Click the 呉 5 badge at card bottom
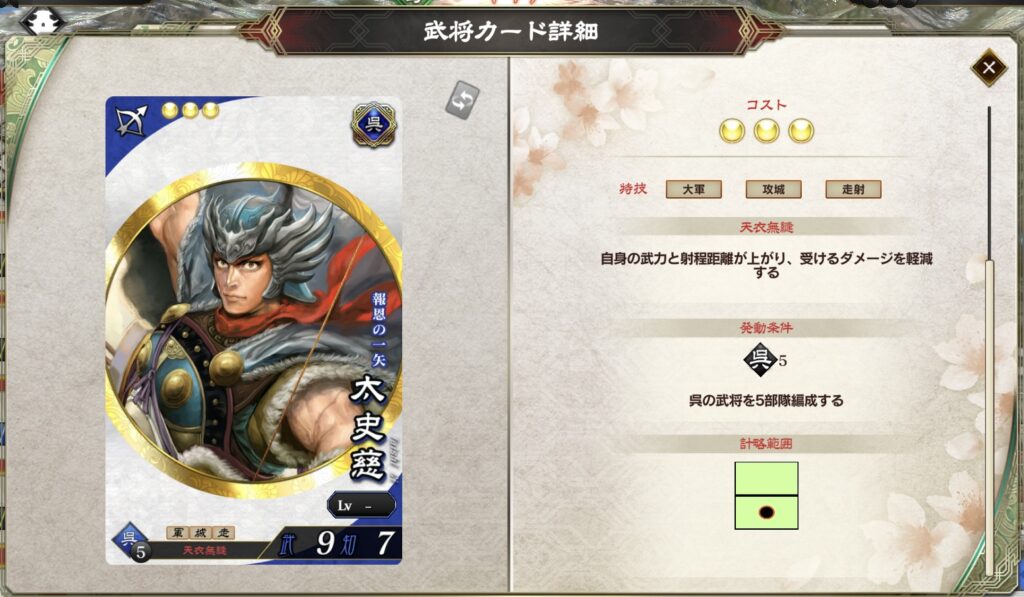Viewport: 1024px width, 597px height. 131,543
